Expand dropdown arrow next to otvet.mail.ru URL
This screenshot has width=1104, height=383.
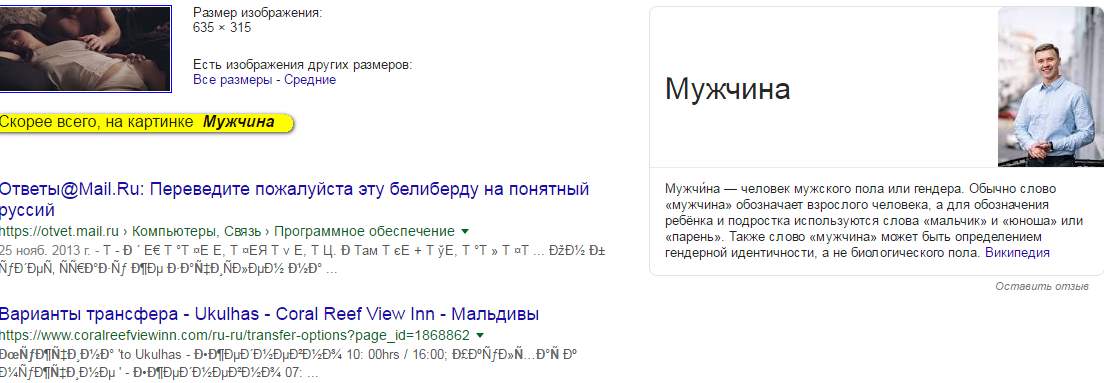pyautogui.click(x=465, y=232)
